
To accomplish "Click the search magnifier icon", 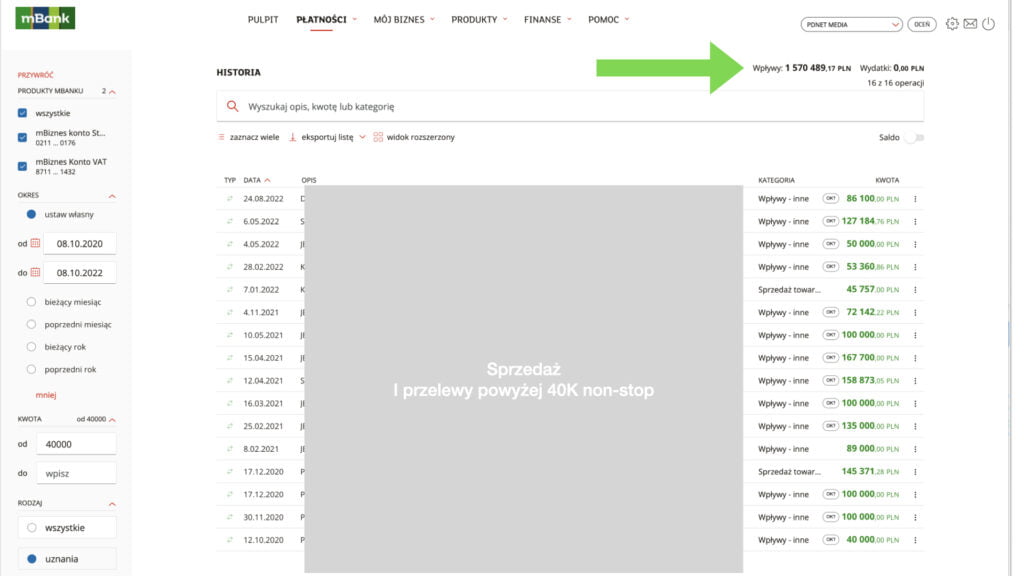I will (x=233, y=106).
